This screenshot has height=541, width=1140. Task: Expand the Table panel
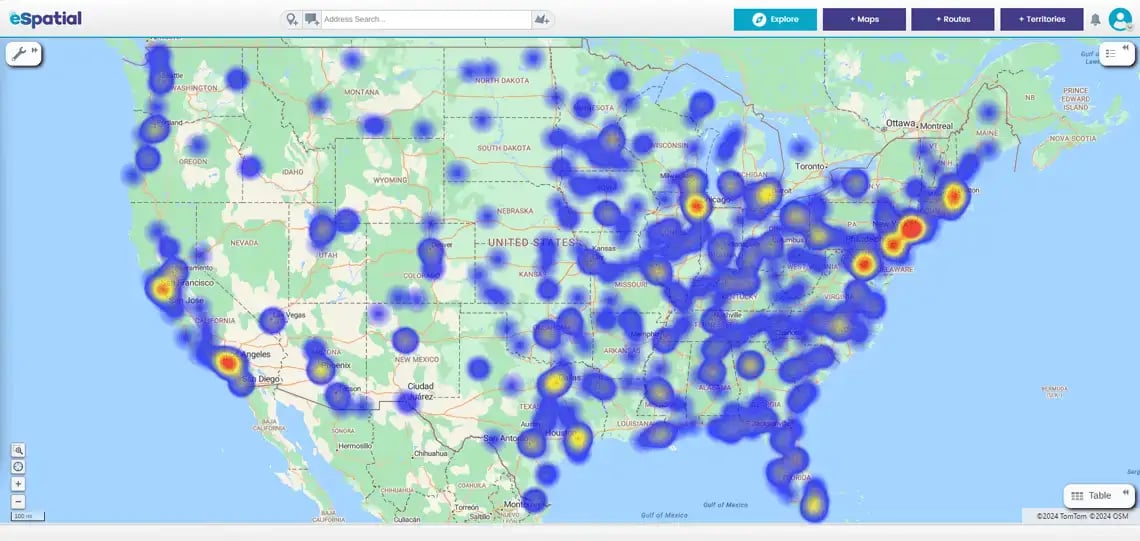pyautogui.click(x=1098, y=495)
